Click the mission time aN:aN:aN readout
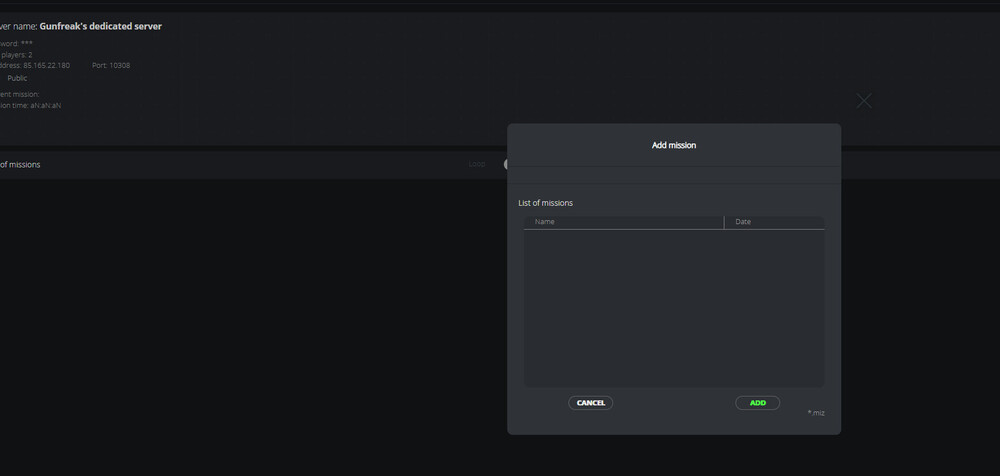1000x476 pixels. [46, 105]
